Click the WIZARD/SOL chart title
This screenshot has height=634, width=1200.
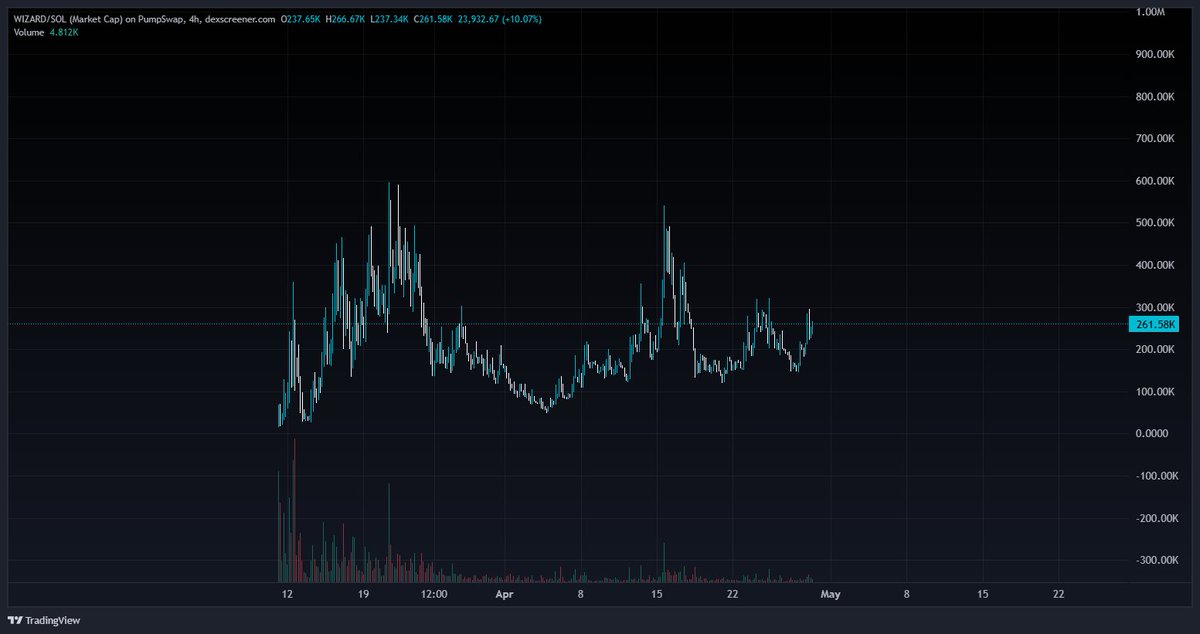click(143, 19)
